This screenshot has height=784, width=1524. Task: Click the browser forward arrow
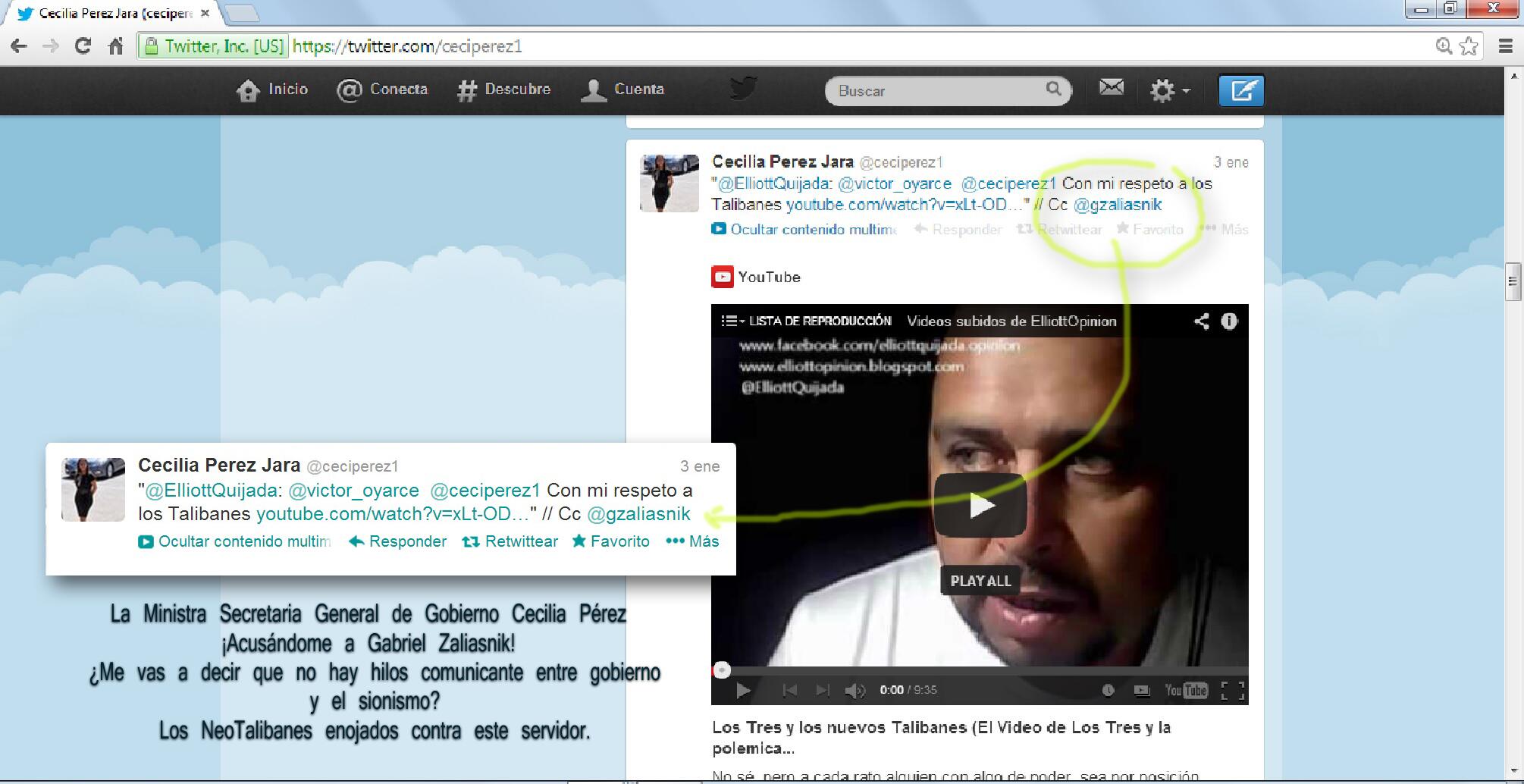(x=51, y=46)
